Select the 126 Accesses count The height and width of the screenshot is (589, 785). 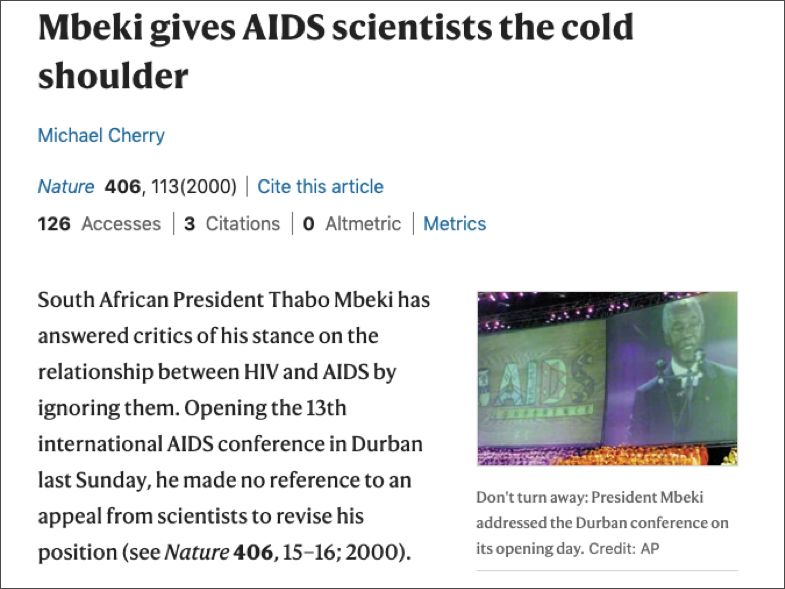(x=99, y=223)
